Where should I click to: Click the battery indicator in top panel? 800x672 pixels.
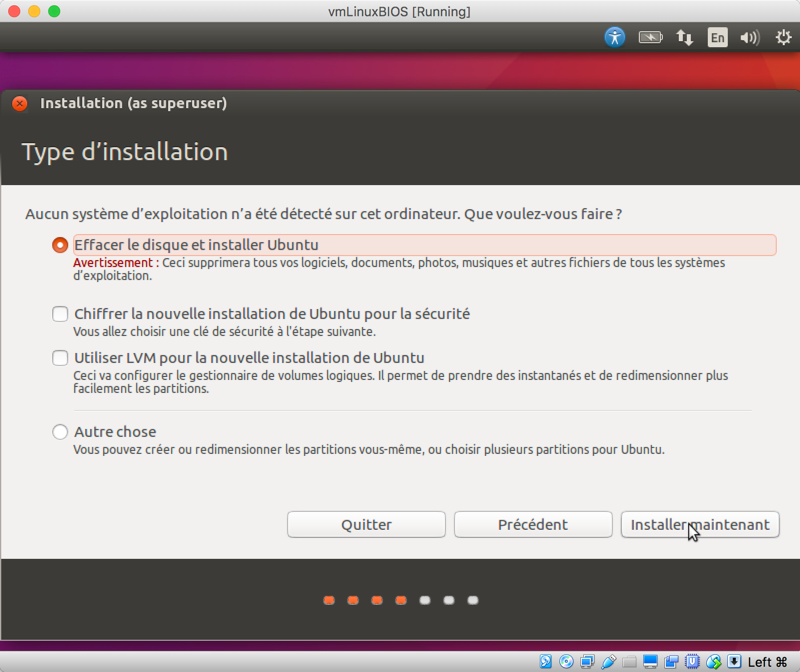(650, 37)
